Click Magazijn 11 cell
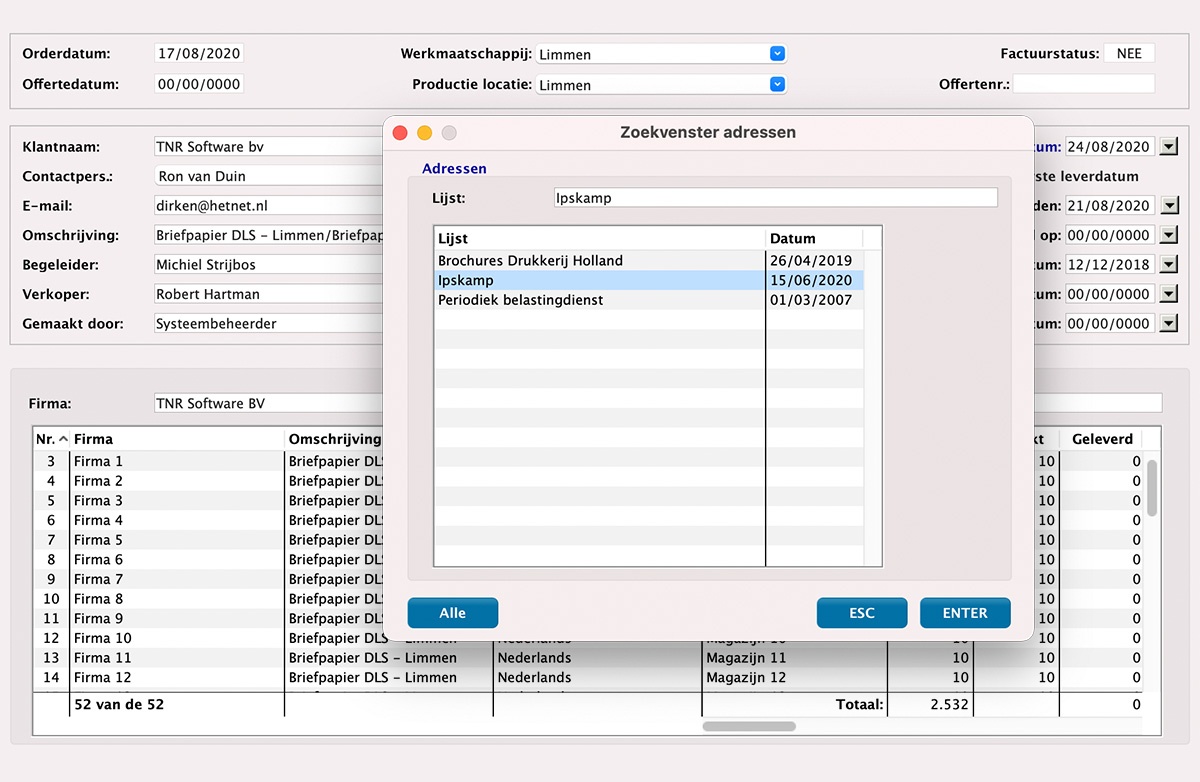The height and width of the screenshot is (782, 1200). point(794,658)
